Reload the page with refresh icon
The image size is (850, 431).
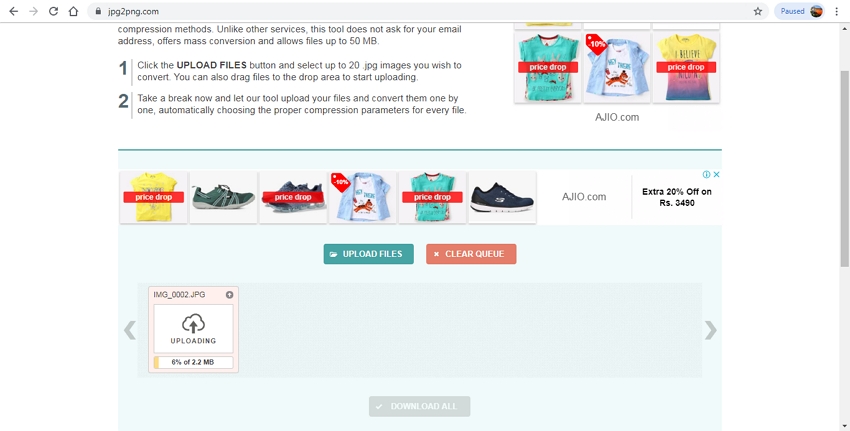(x=53, y=11)
